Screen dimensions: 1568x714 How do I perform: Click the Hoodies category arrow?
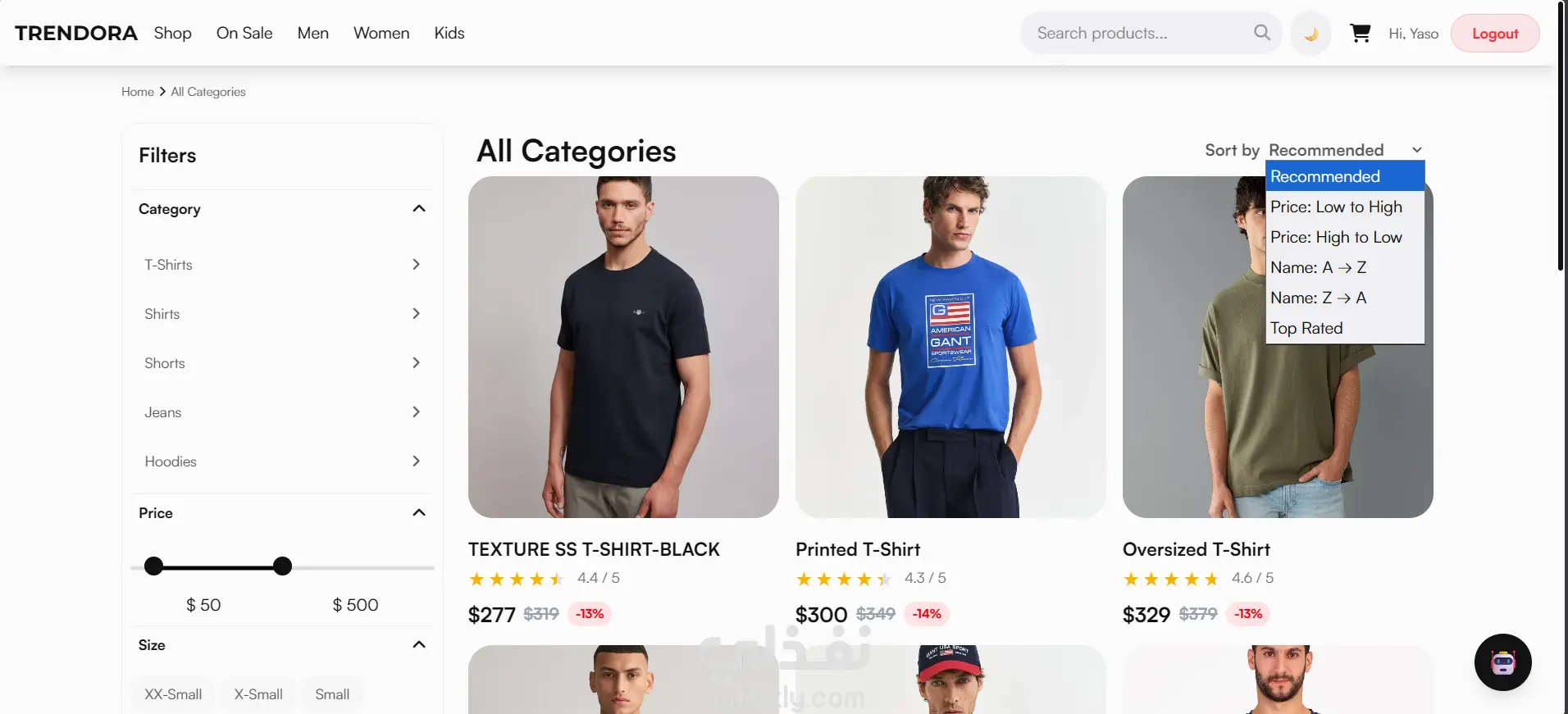416,462
